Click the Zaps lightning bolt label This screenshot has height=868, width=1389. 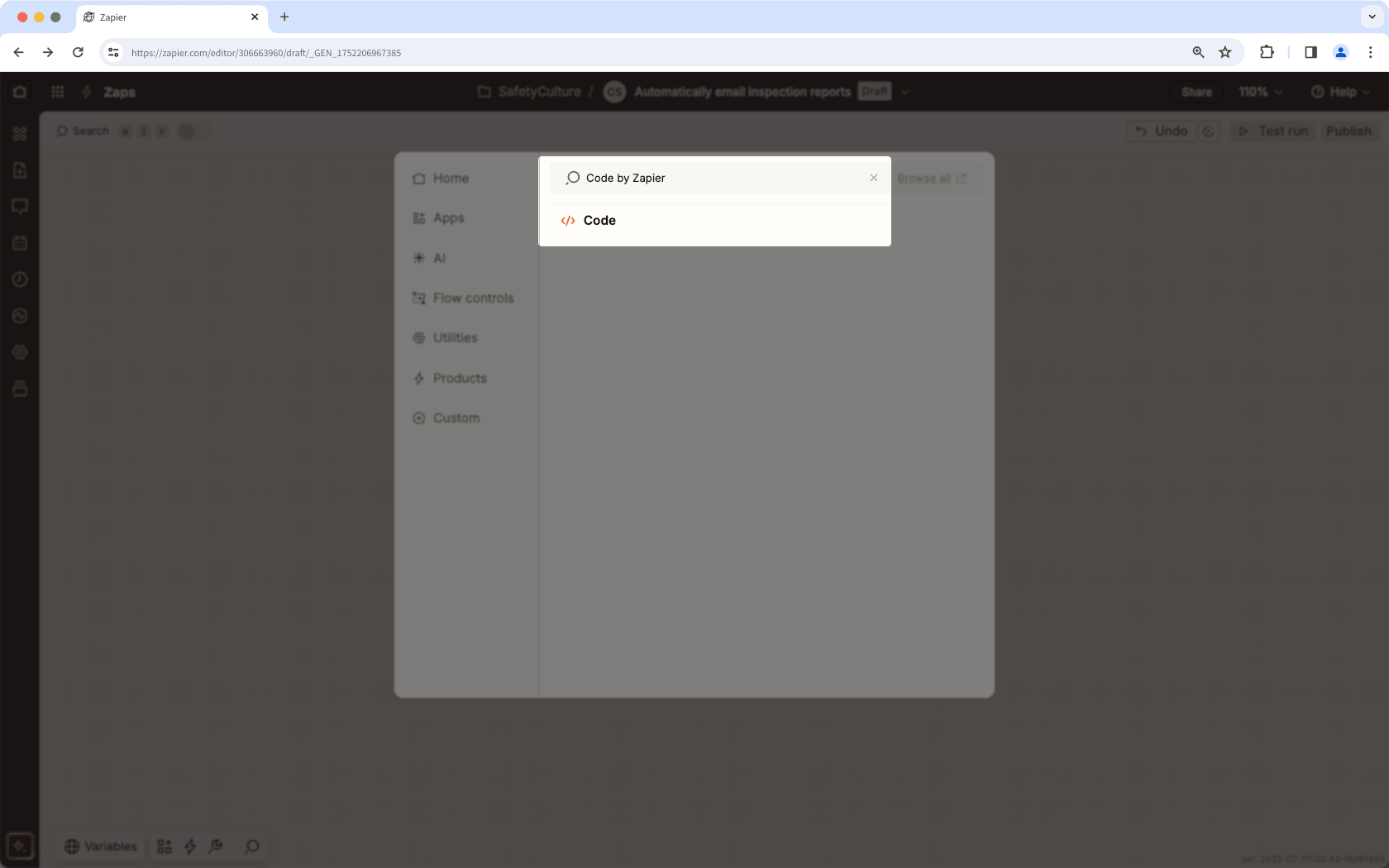tap(108, 92)
